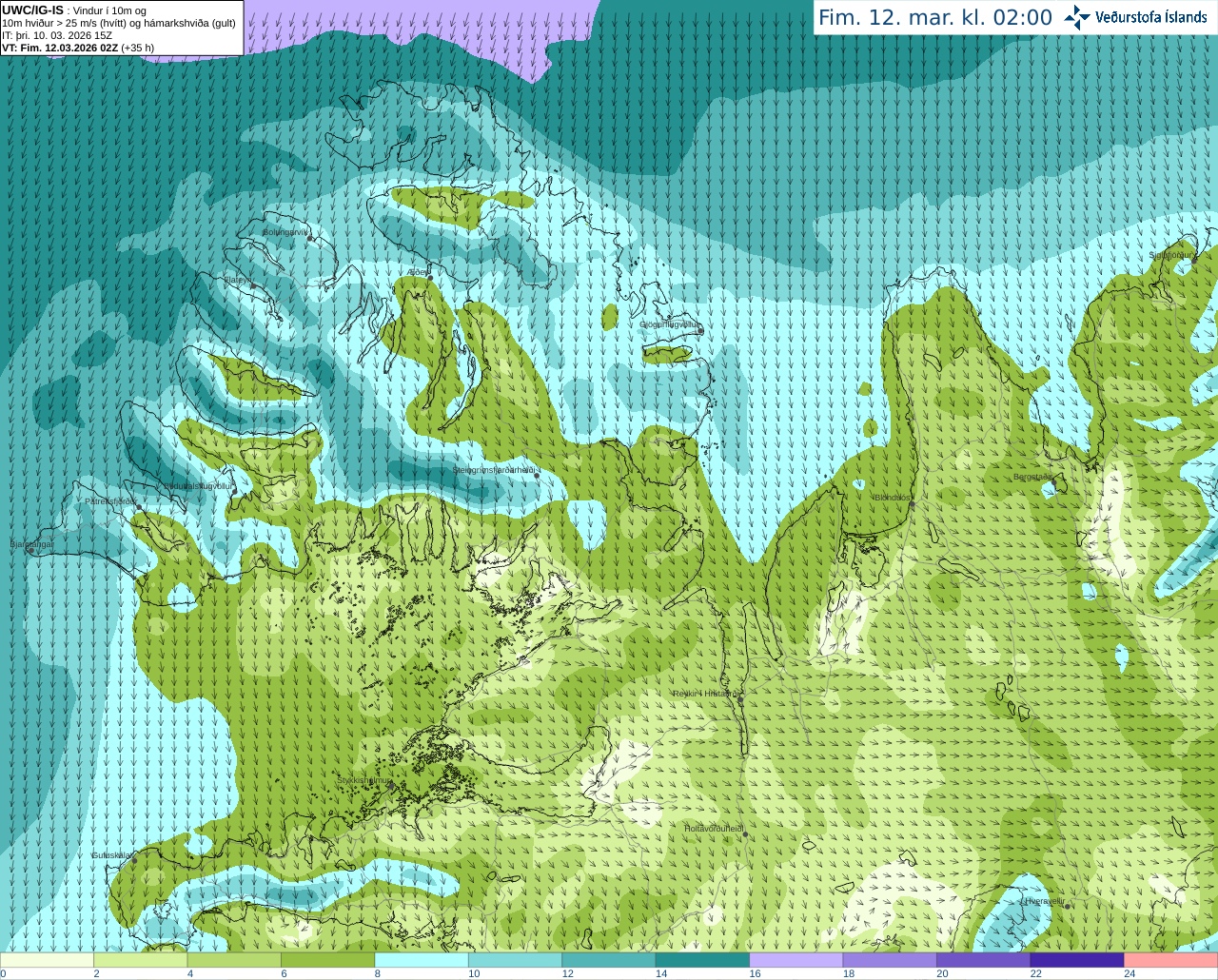Select the 20–22 m/s violet legend swatch

point(984,960)
